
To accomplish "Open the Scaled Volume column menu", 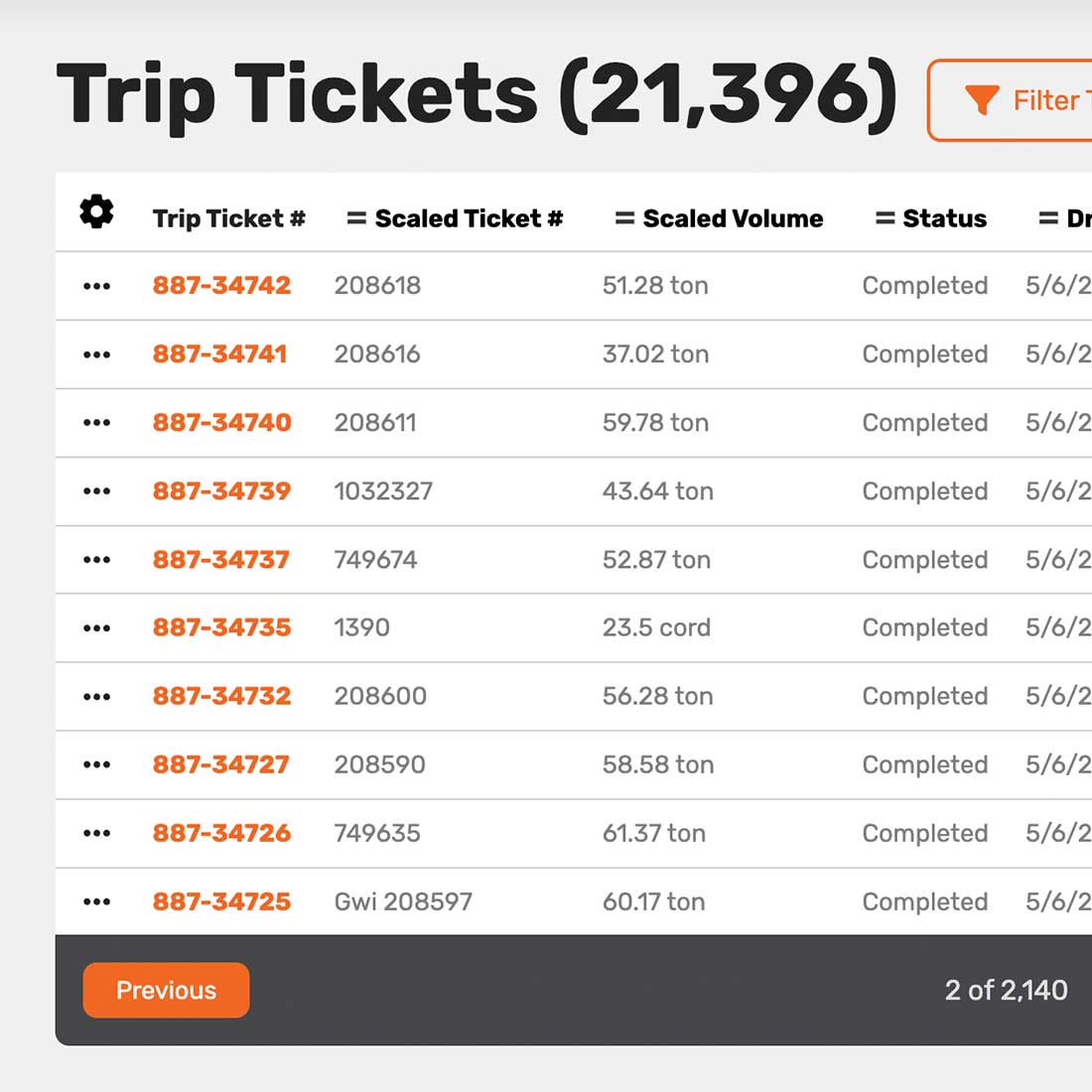I will 624,218.
